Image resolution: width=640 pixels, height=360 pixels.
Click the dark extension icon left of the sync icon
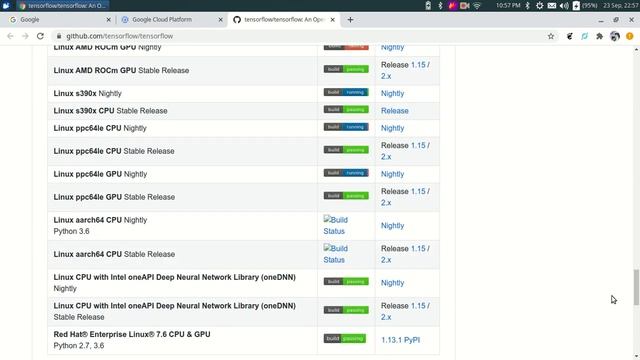(x=570, y=36)
